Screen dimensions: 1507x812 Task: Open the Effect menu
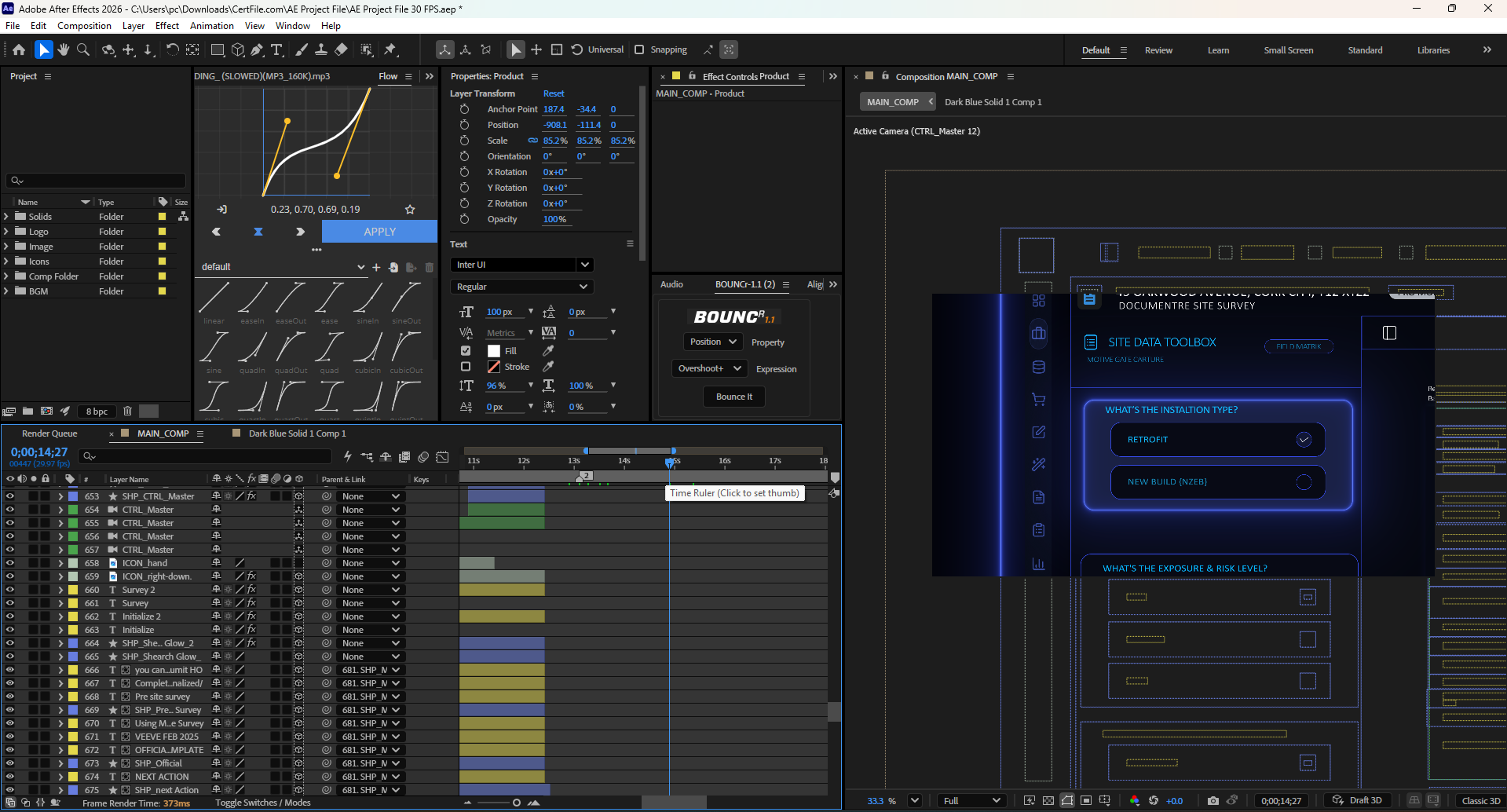[x=167, y=26]
